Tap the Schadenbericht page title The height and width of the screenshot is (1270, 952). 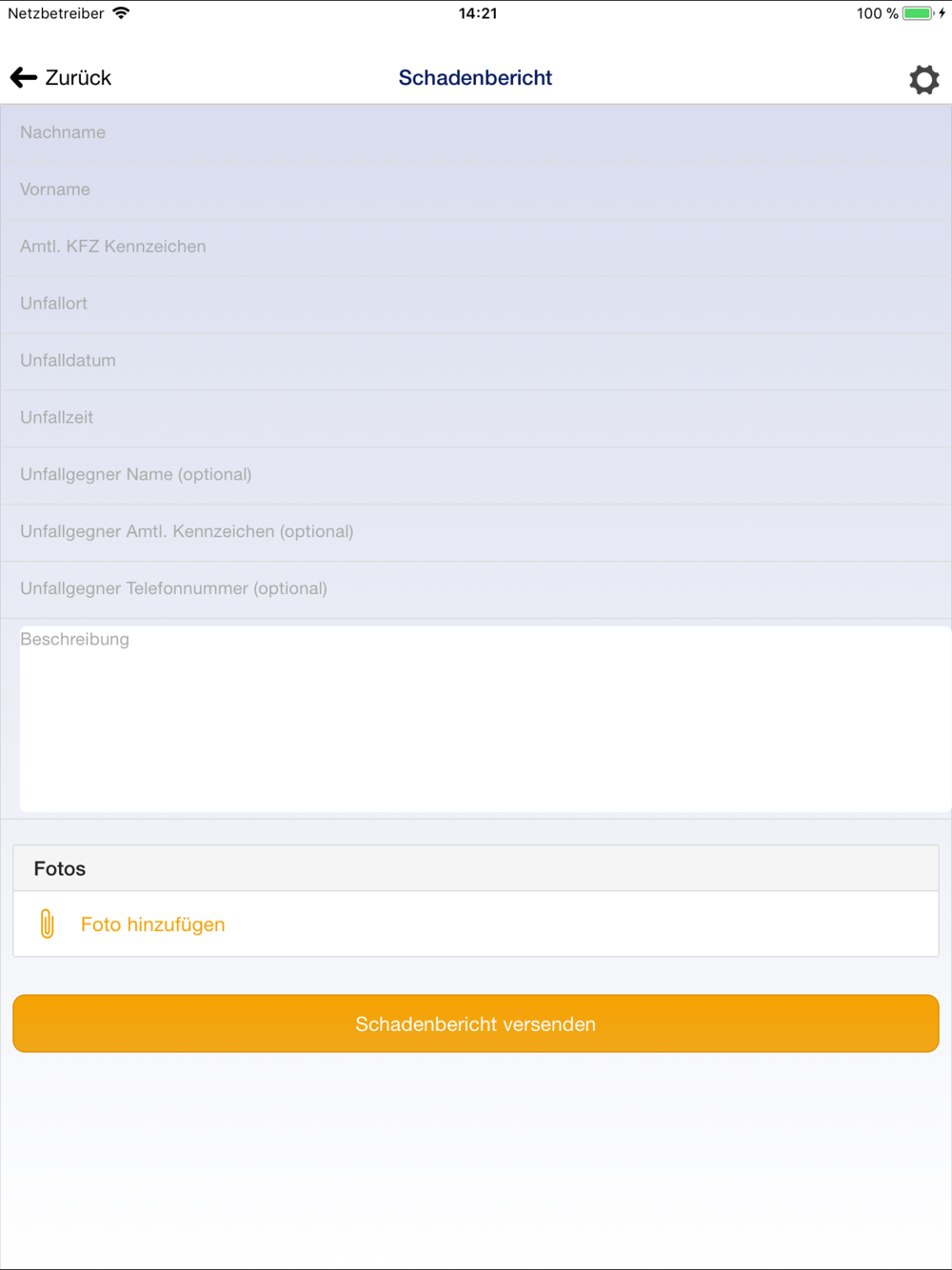[x=475, y=78]
